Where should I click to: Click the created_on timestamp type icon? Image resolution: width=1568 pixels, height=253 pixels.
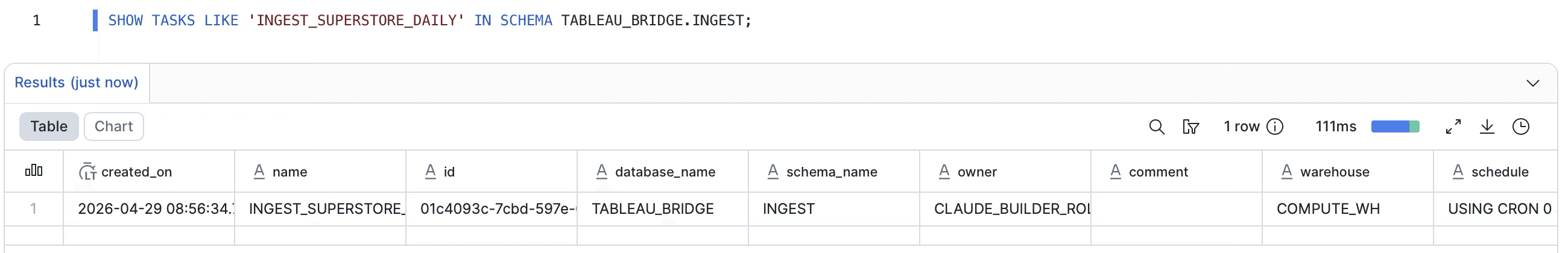point(87,172)
